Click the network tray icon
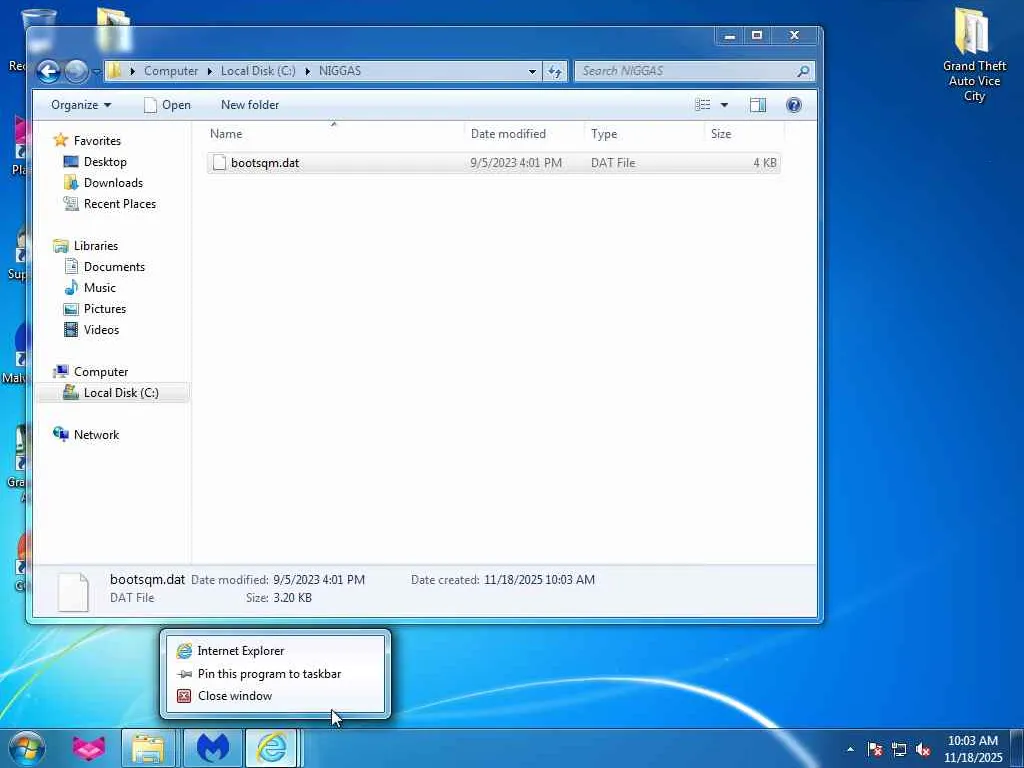This screenshot has width=1024, height=768. [x=899, y=749]
